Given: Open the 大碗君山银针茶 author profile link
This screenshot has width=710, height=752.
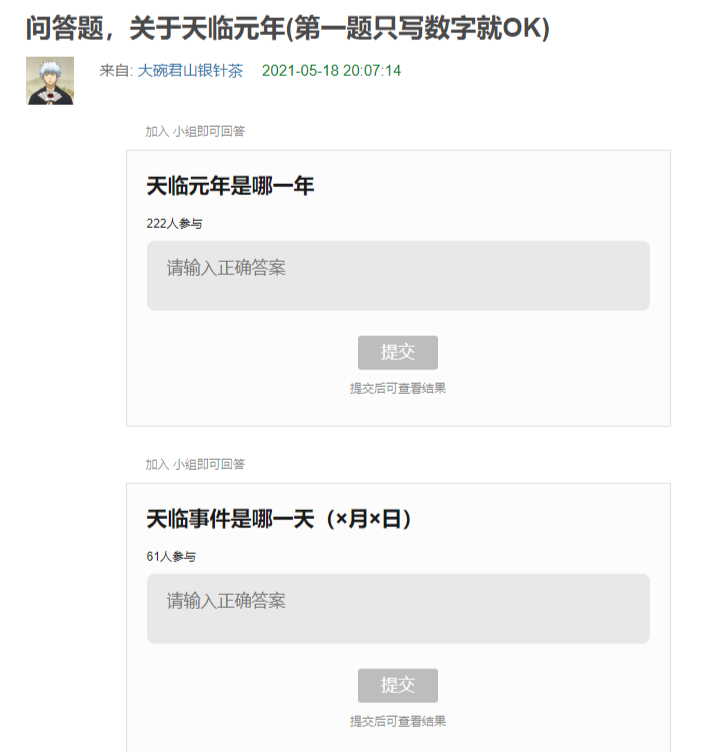Looking at the screenshot, I should point(190,71).
